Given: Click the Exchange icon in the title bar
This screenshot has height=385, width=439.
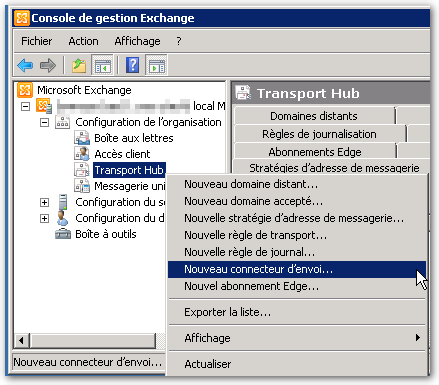Looking at the screenshot, I should click(x=22, y=18).
